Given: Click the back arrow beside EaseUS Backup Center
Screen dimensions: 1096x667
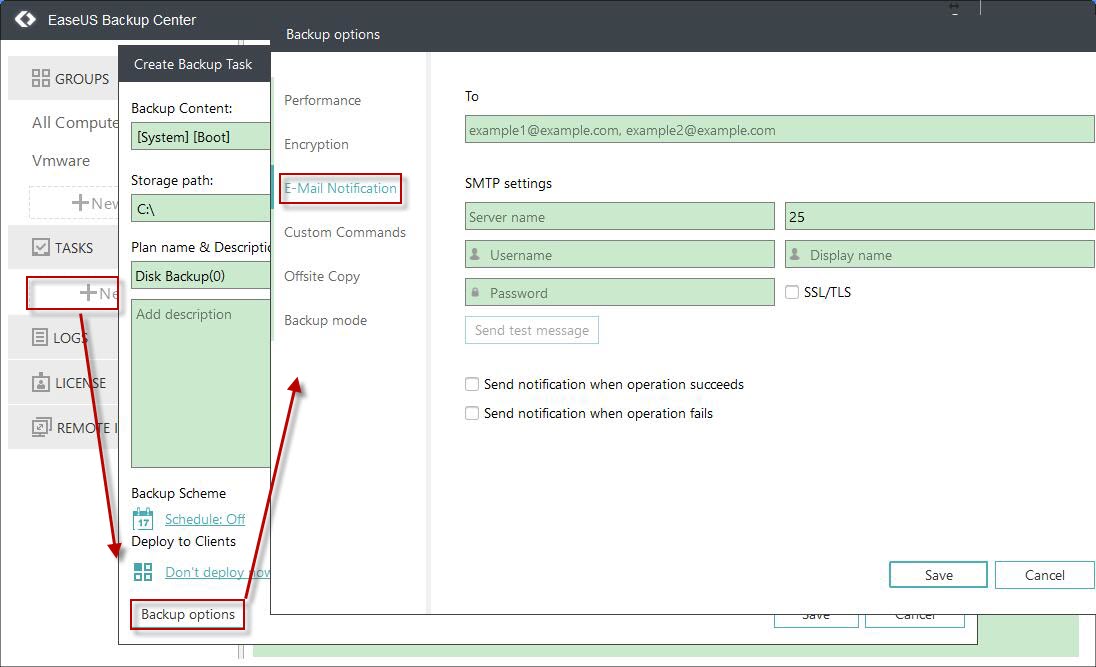Looking at the screenshot, I should (x=24, y=18).
